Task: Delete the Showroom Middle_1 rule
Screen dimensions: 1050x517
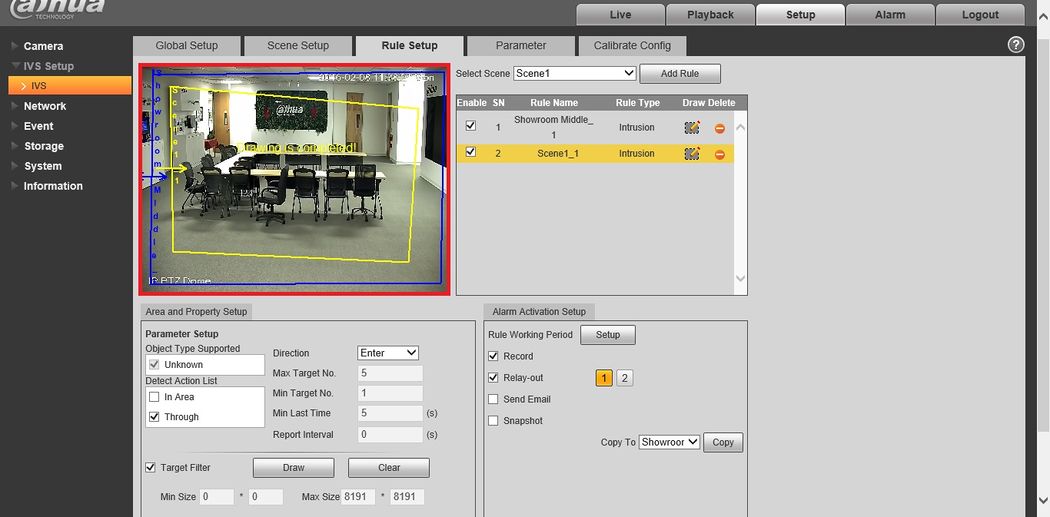Action: coord(719,128)
